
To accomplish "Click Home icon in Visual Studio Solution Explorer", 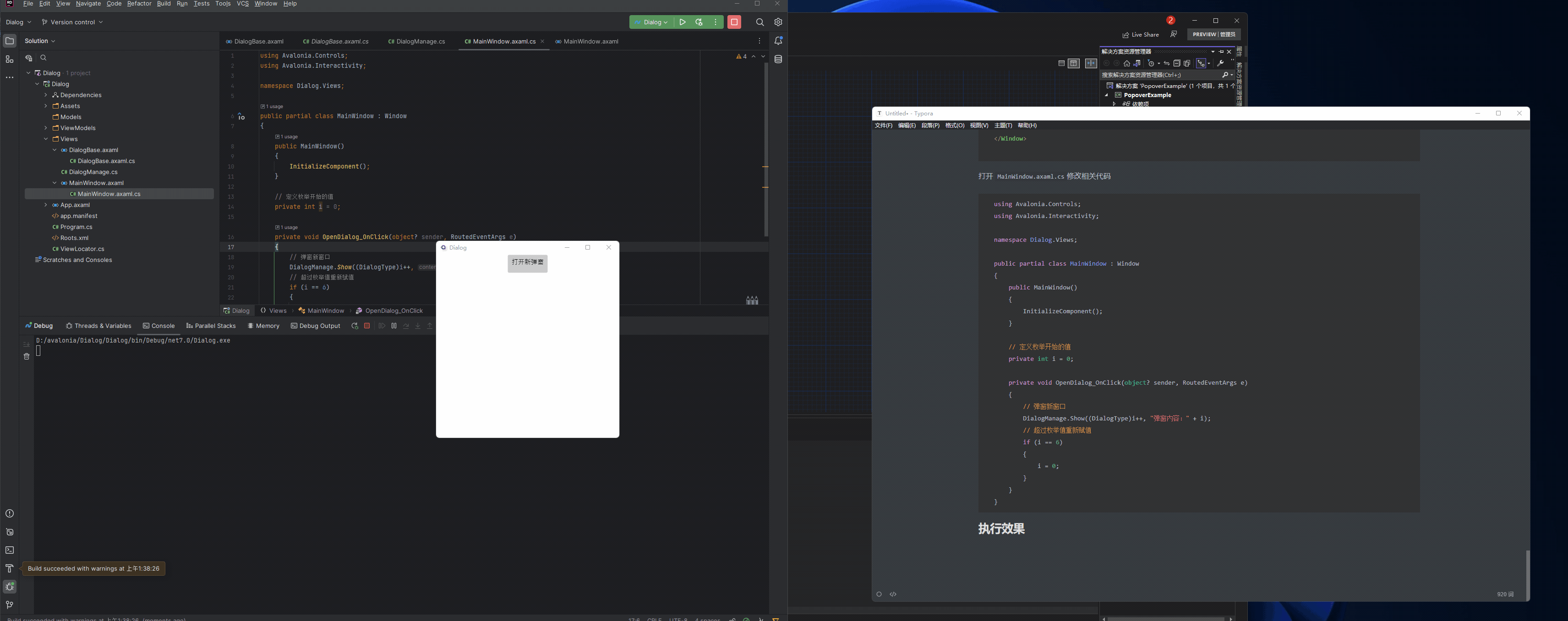I will [1127, 63].
